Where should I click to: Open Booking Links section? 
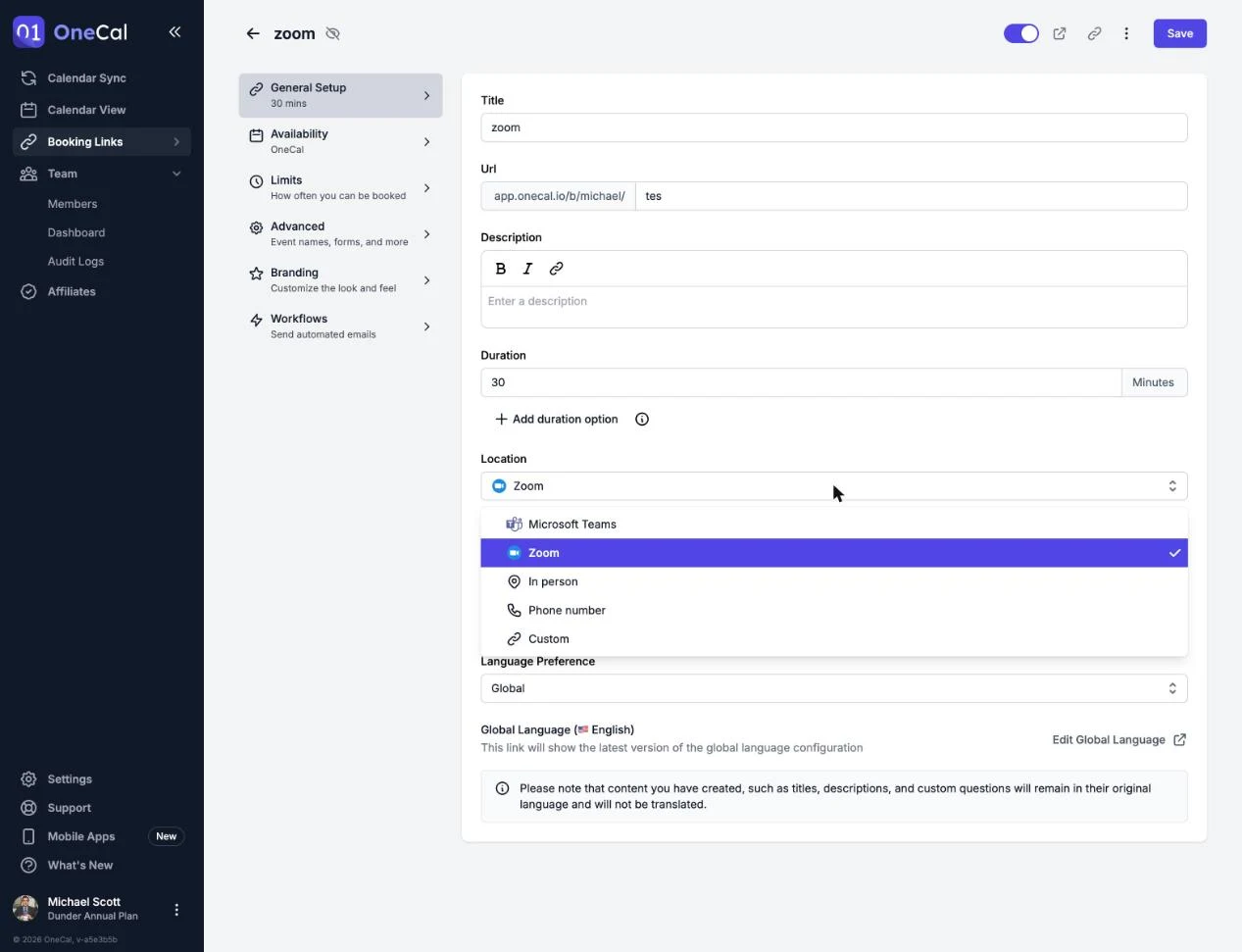[x=102, y=141]
